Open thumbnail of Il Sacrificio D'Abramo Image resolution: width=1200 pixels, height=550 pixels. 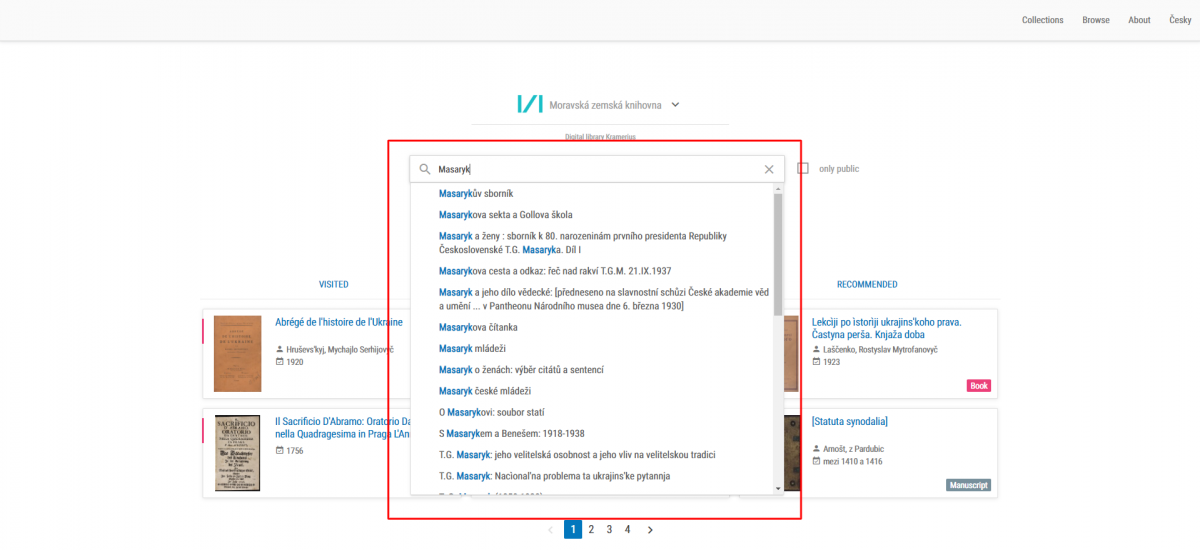[x=238, y=453]
